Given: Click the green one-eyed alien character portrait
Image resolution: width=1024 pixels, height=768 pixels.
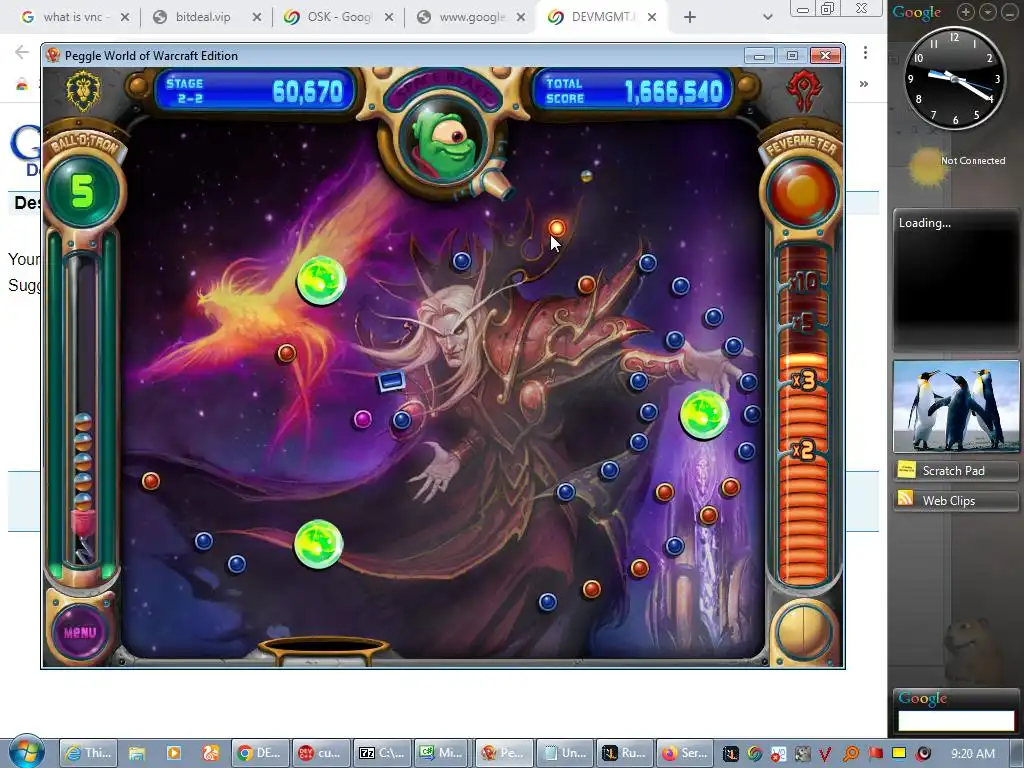Looking at the screenshot, I should [x=445, y=144].
